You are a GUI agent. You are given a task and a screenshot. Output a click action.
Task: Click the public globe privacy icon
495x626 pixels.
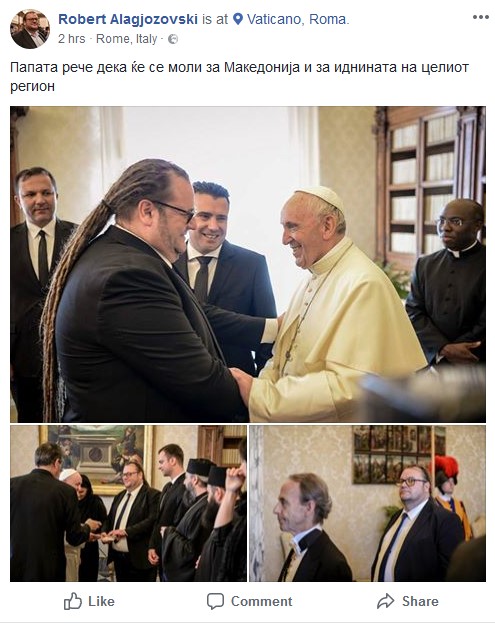[173, 39]
